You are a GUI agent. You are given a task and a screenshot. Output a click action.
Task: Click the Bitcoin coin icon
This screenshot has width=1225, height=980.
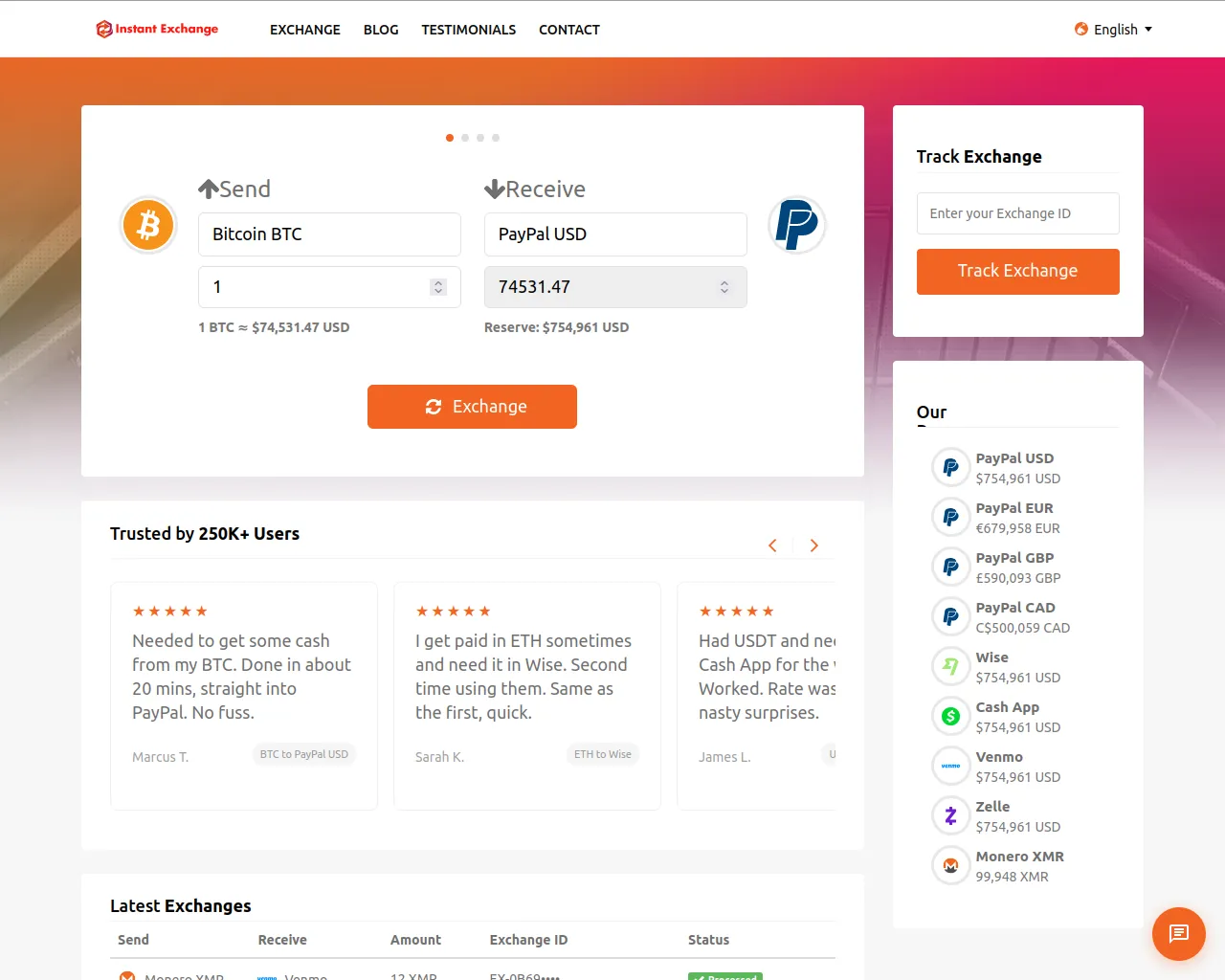pyautogui.click(x=148, y=225)
